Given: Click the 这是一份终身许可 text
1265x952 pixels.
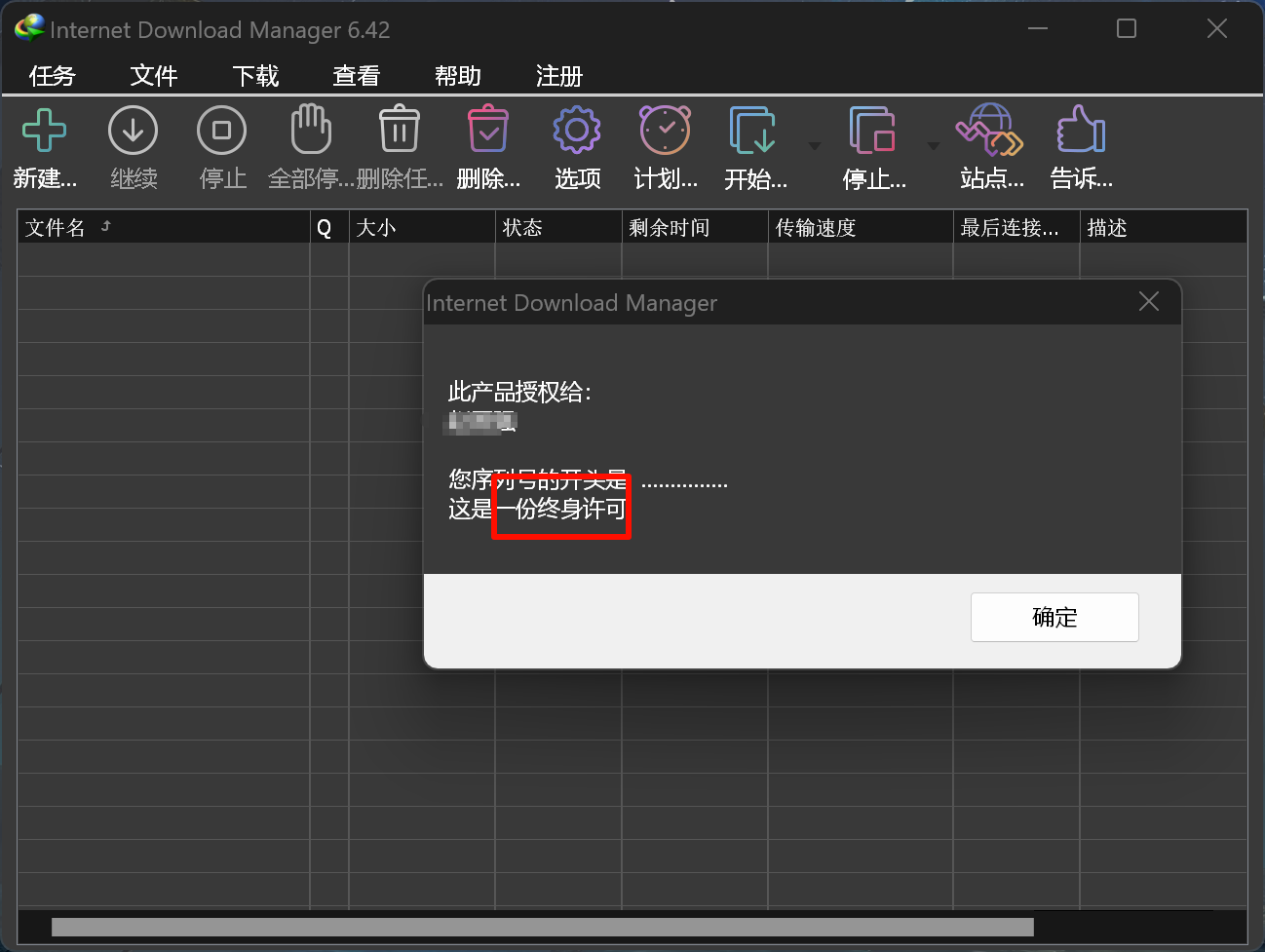Looking at the screenshot, I should point(537,509).
